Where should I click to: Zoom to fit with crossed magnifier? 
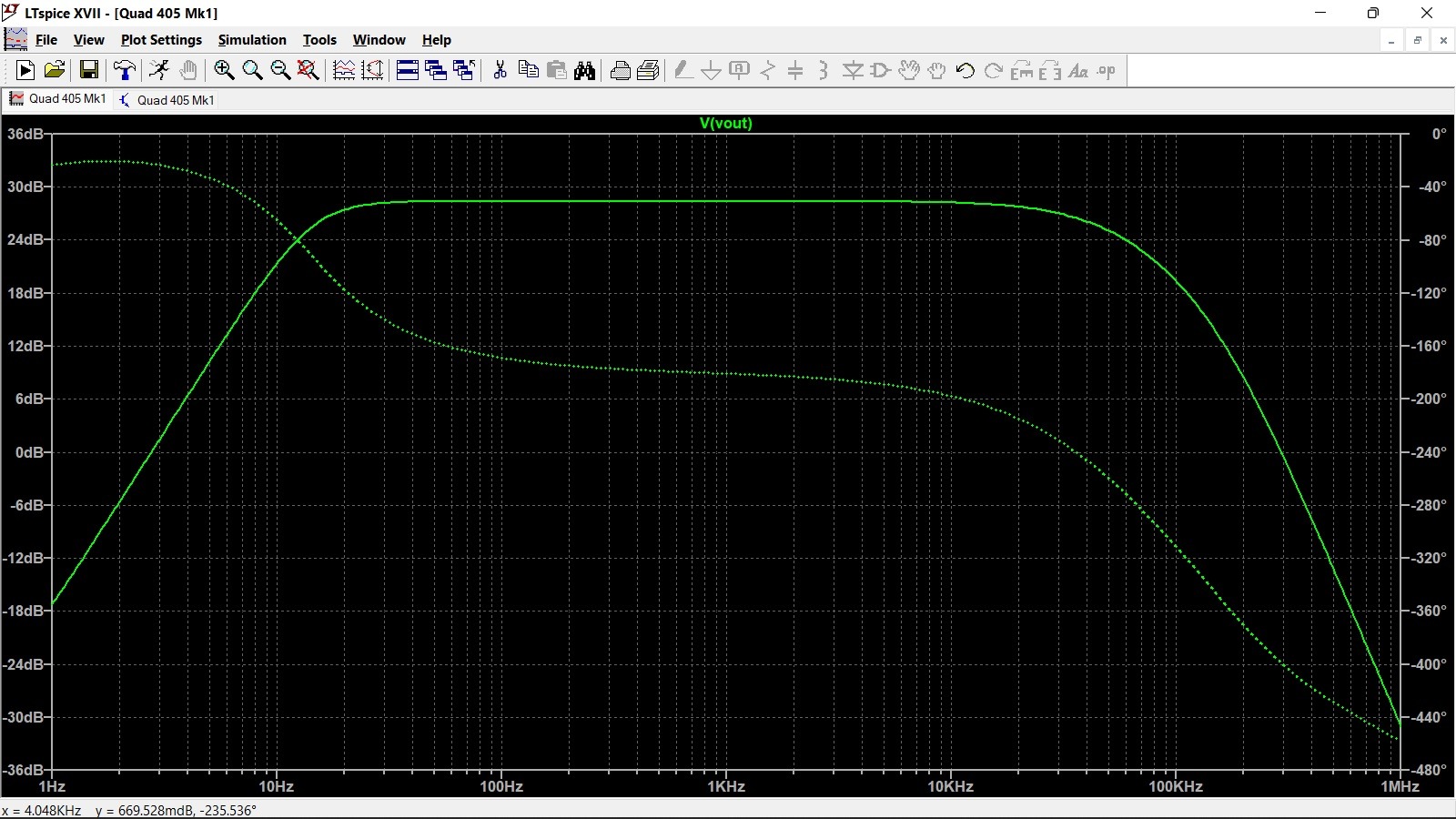point(308,70)
